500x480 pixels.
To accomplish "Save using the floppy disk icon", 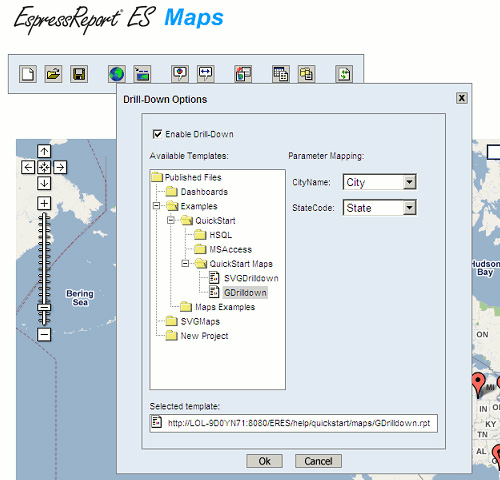I will tap(79, 74).
